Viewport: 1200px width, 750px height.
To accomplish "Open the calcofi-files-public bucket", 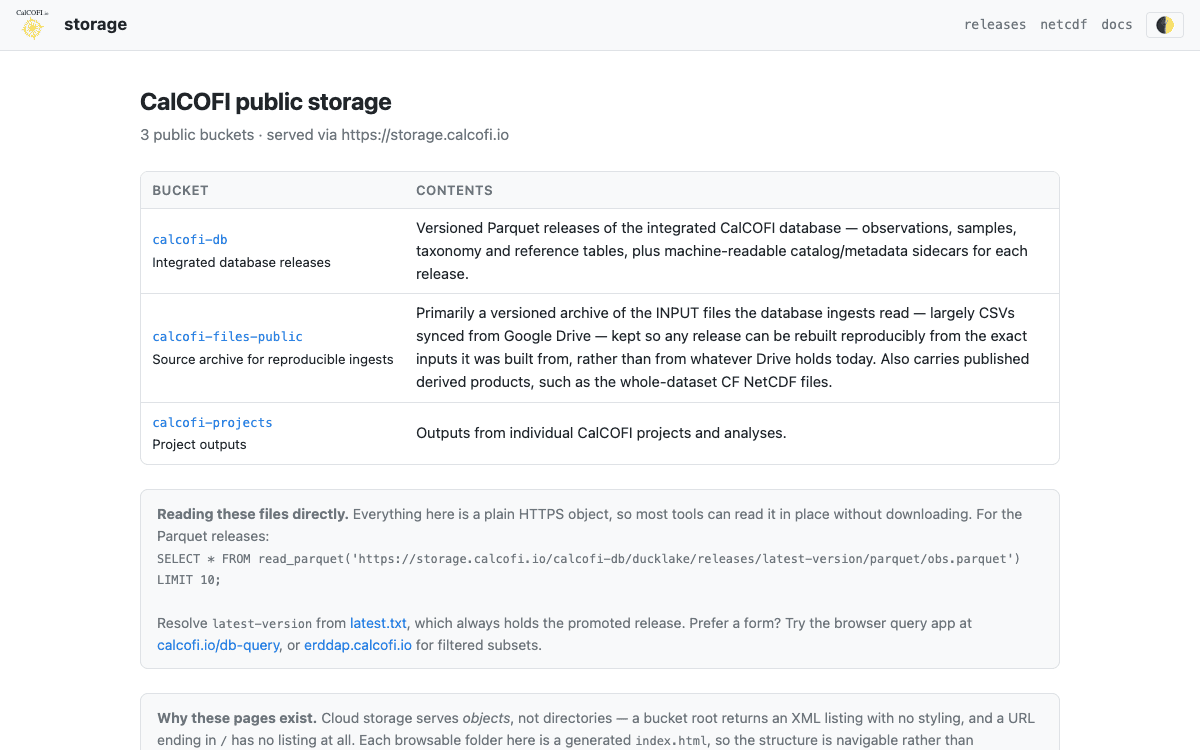I will tap(227, 337).
